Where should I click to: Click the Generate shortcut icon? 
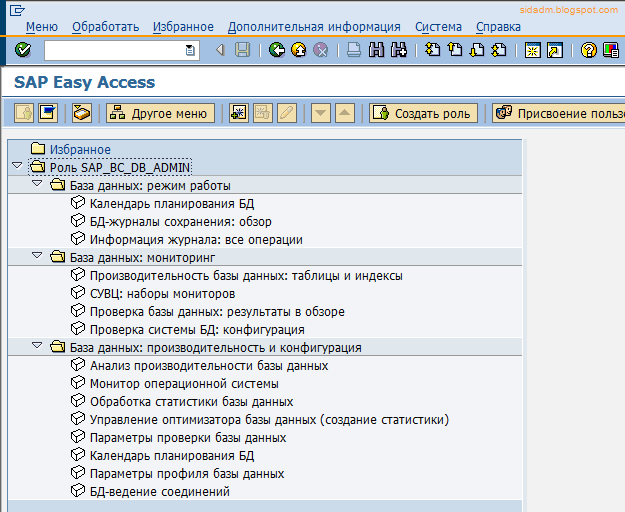(554, 50)
